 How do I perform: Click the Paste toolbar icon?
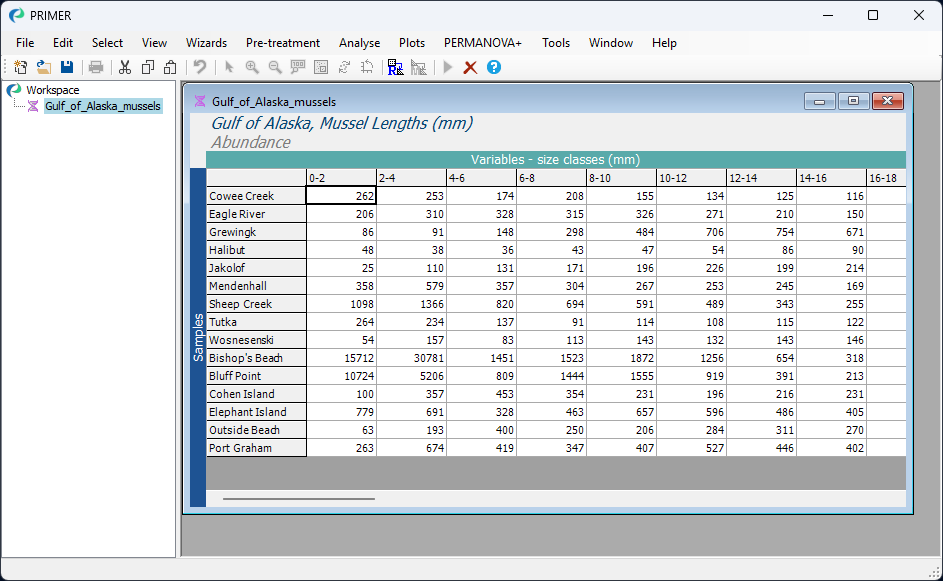(169, 67)
